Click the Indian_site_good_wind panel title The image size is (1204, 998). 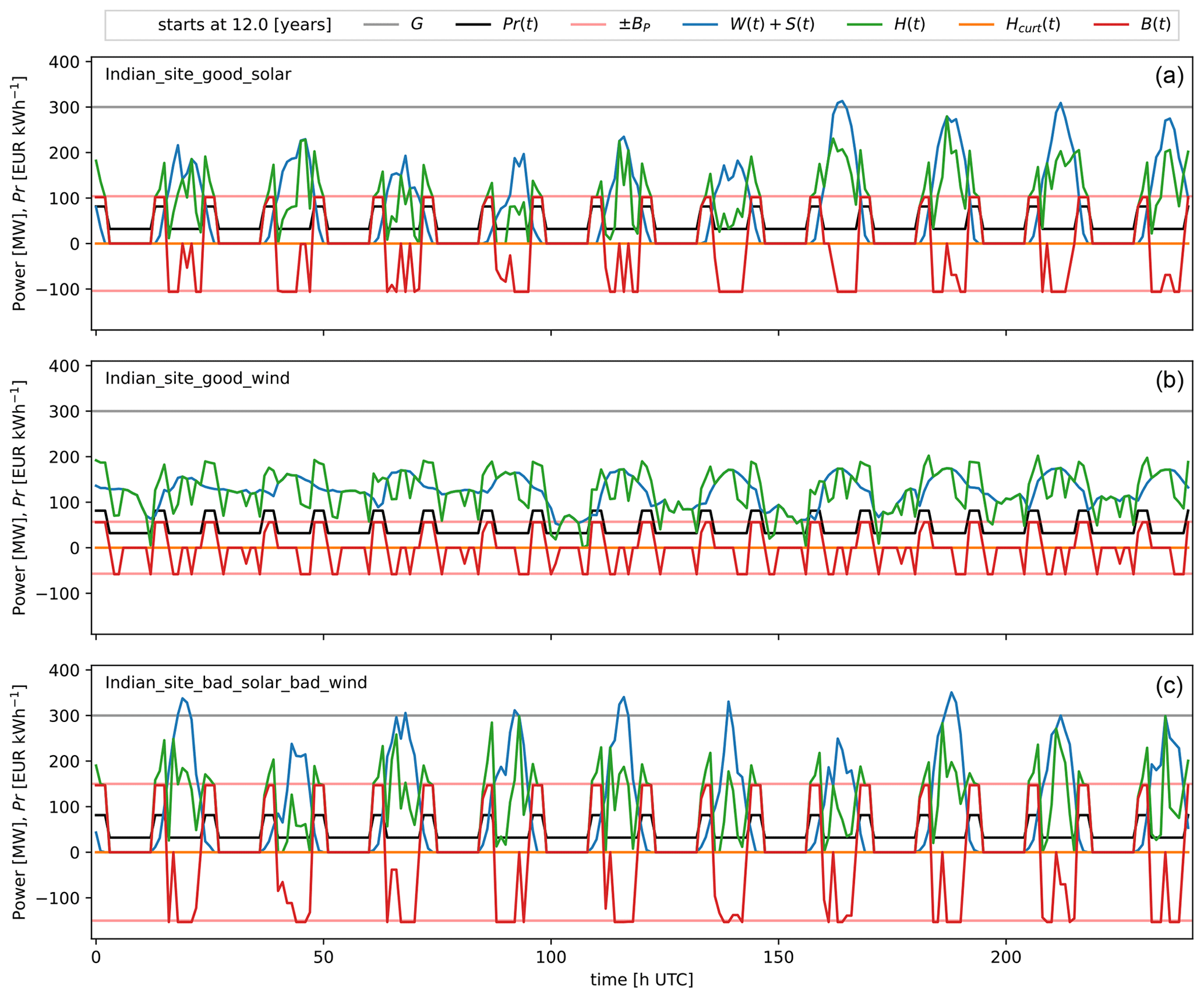click(197, 378)
